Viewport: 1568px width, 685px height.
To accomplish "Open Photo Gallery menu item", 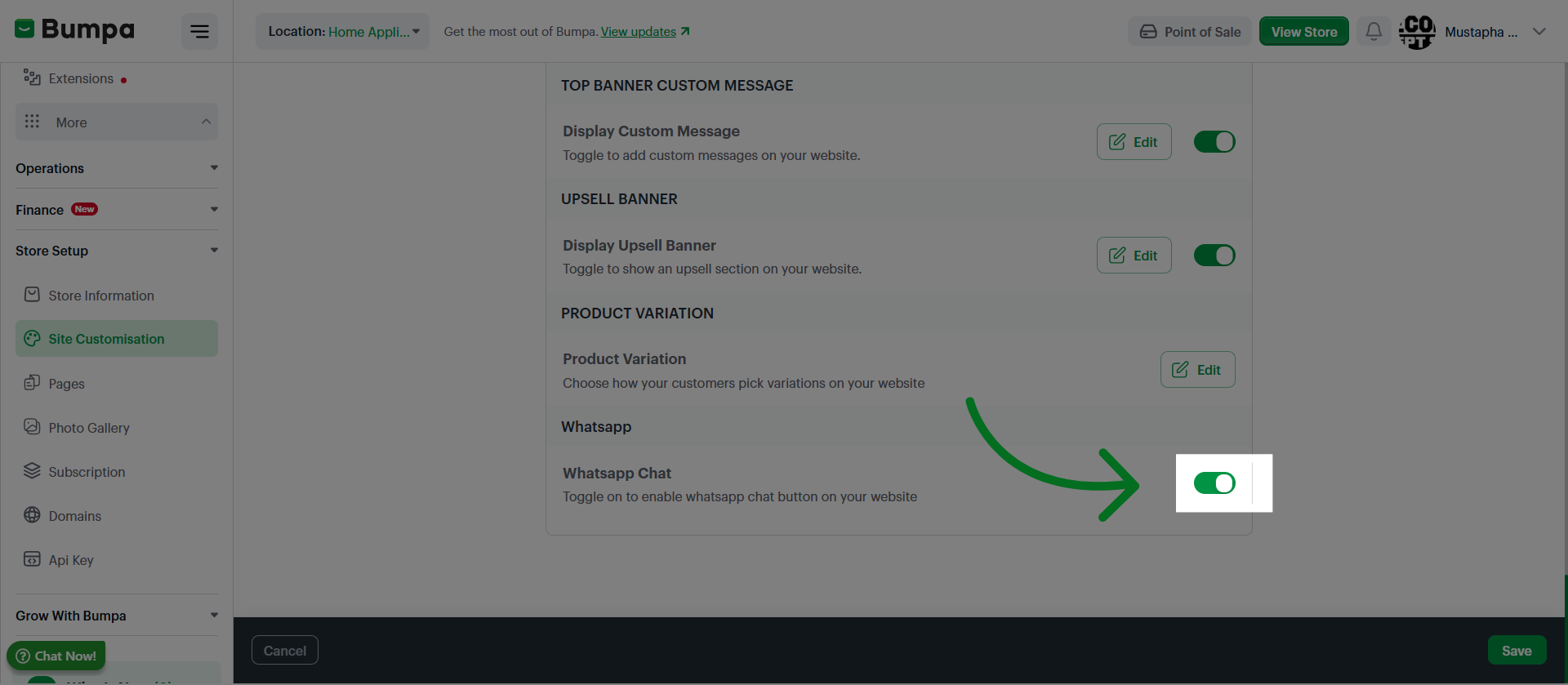I will [117, 428].
